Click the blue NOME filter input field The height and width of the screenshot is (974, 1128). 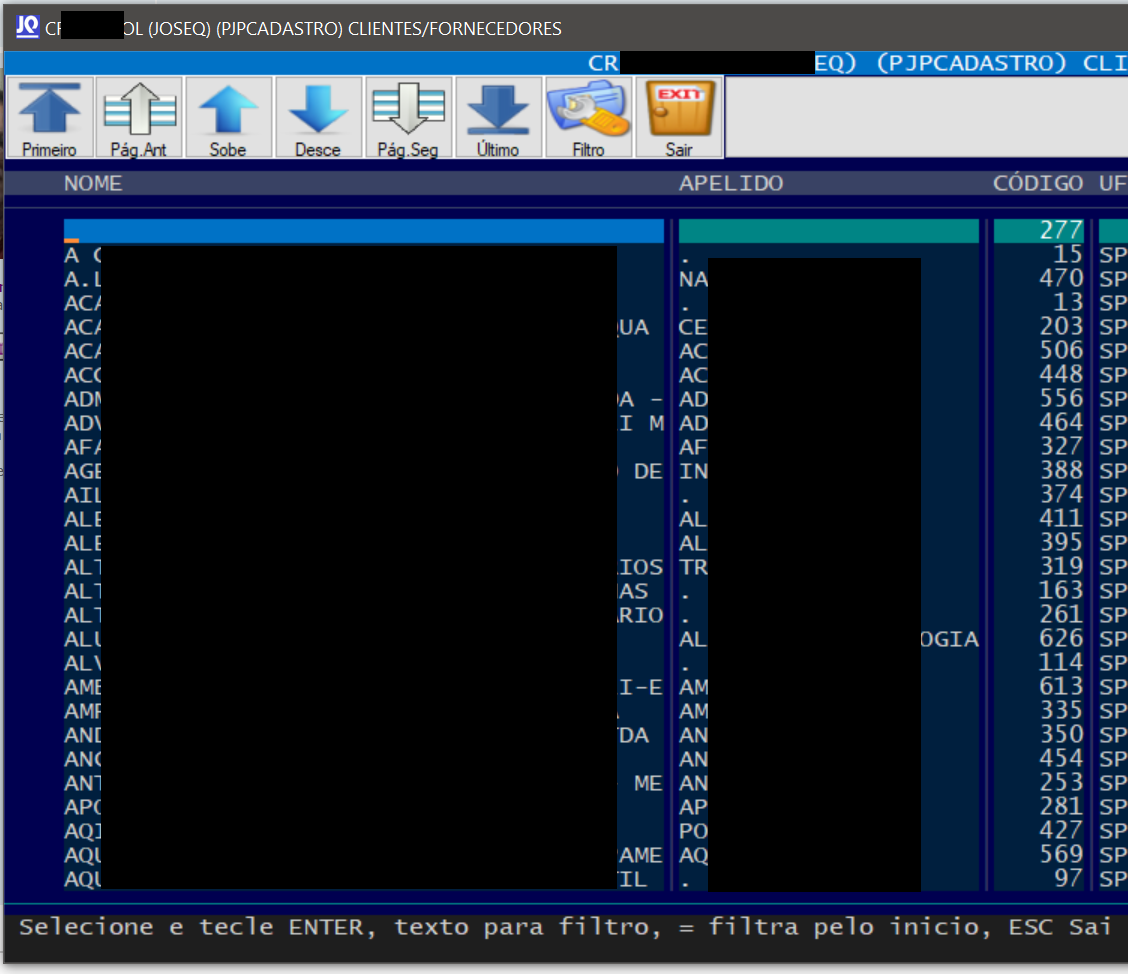coord(363,231)
